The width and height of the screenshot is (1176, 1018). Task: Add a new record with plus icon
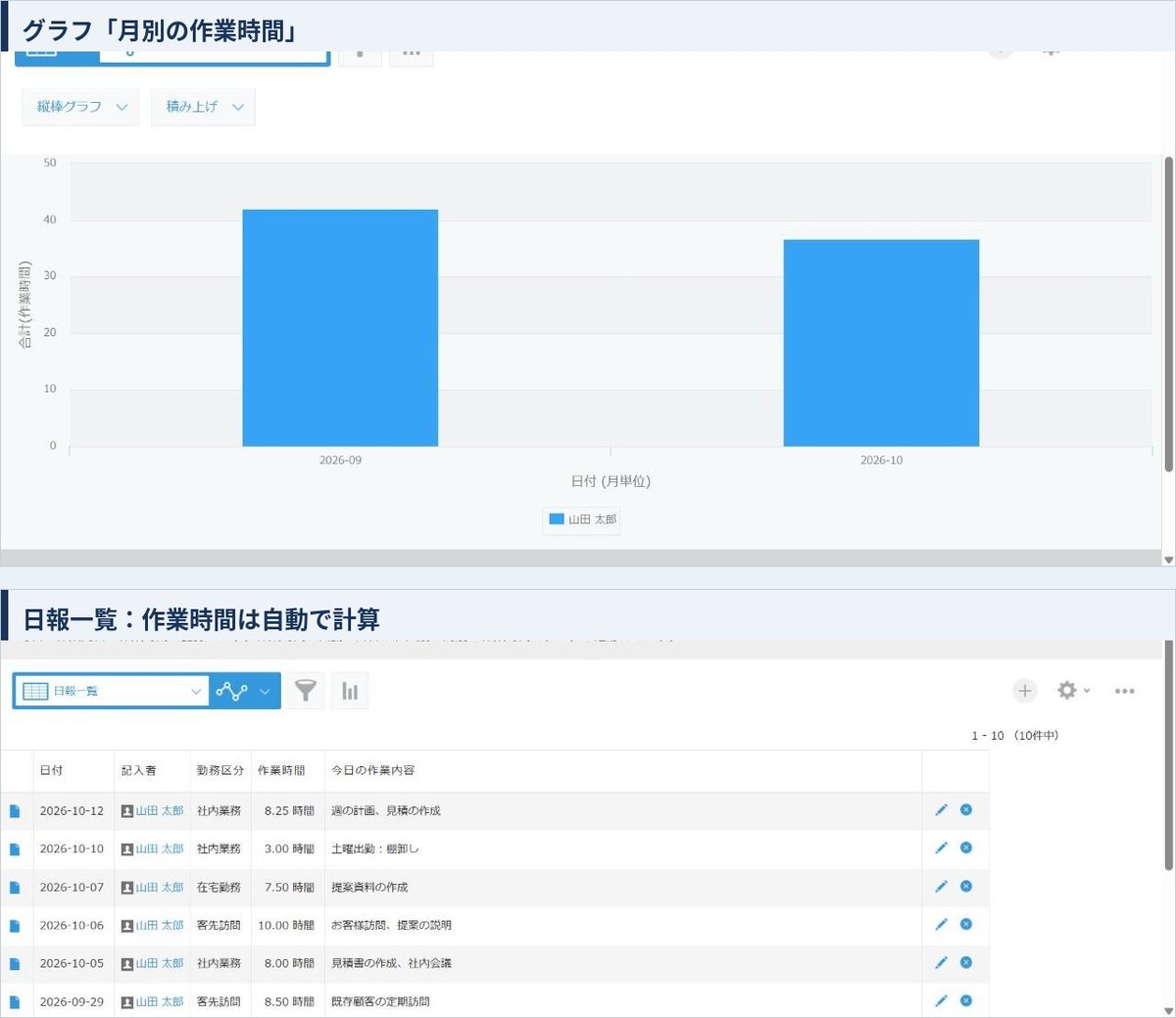[x=1024, y=691]
